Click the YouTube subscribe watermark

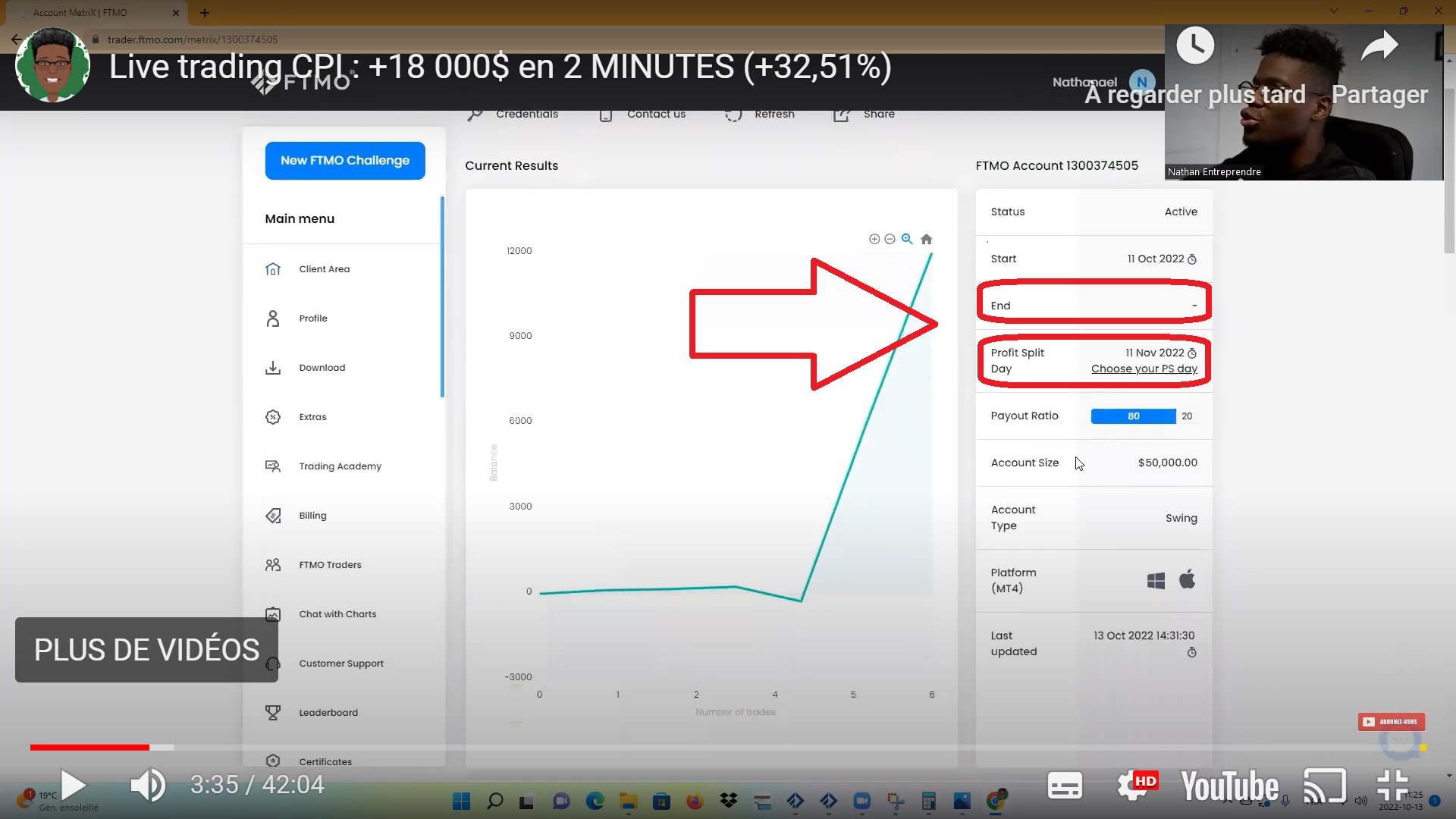click(x=1391, y=722)
